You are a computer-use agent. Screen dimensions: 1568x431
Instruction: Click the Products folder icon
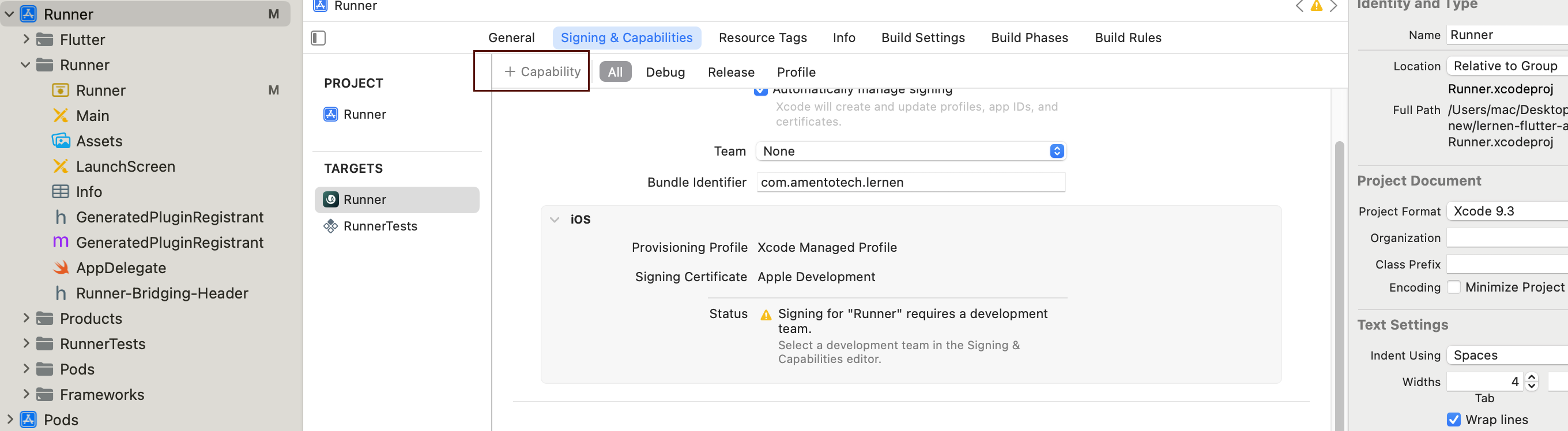44,319
